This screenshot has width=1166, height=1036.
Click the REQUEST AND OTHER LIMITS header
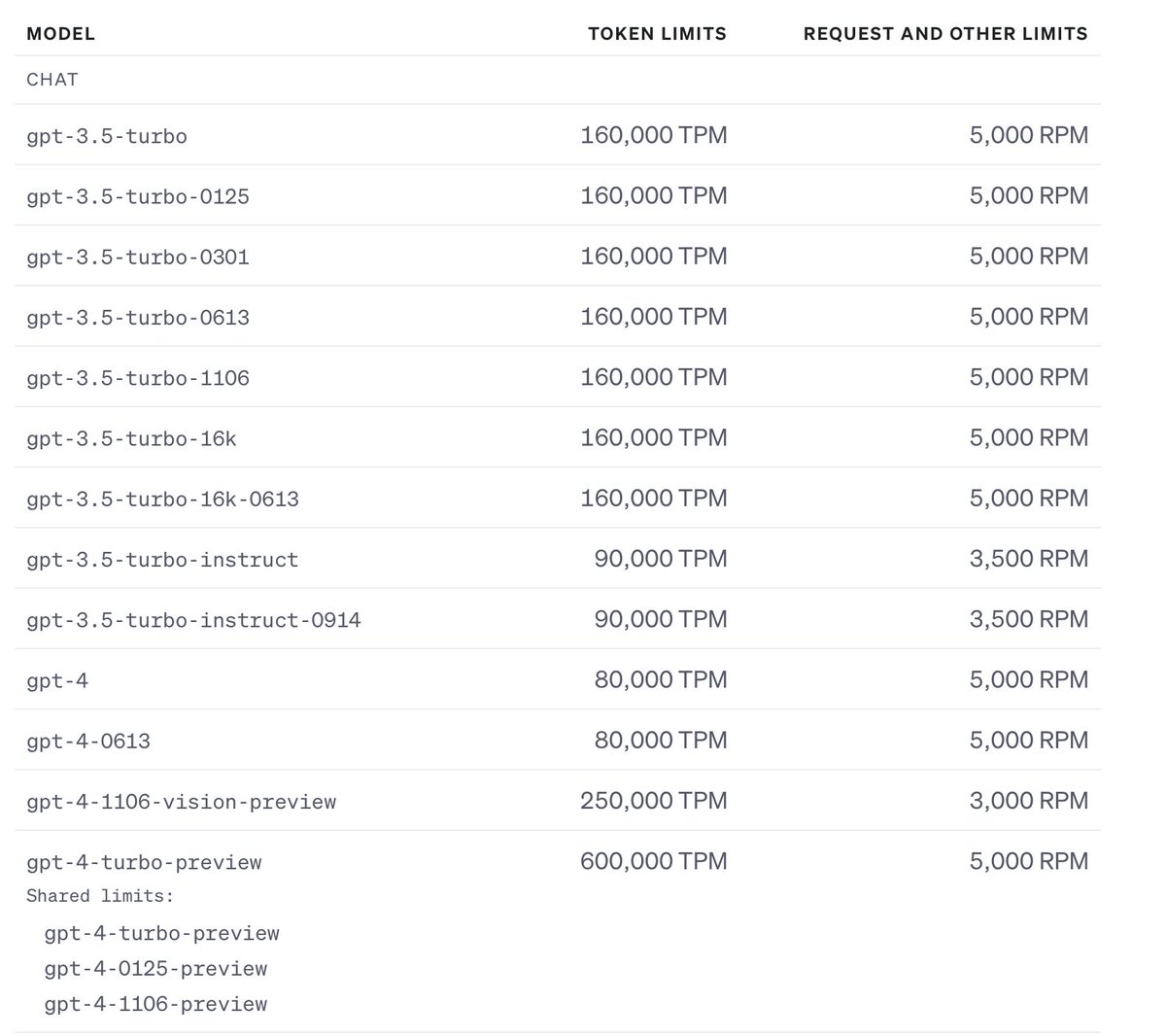tap(945, 33)
